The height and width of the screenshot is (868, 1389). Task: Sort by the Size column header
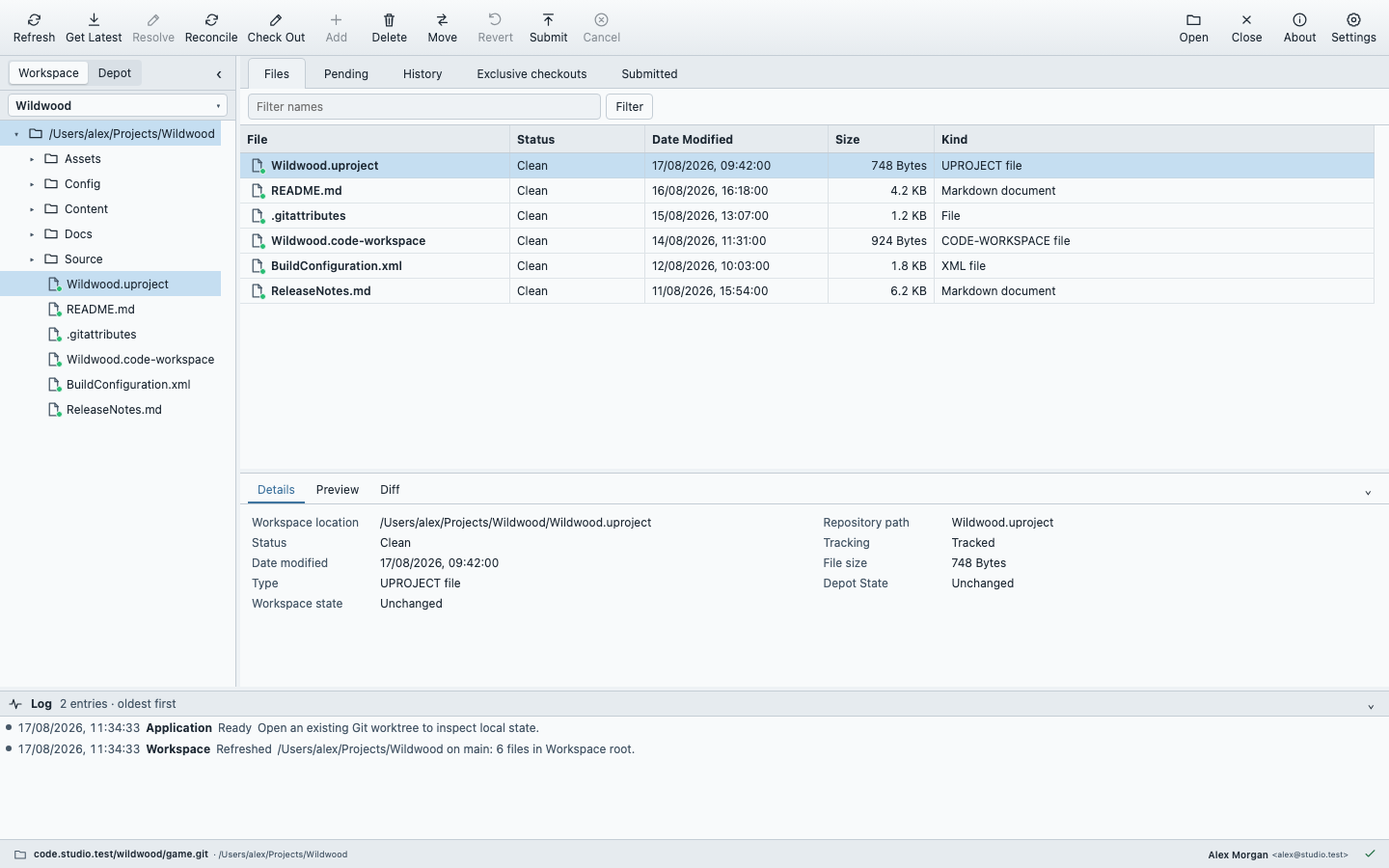point(881,140)
